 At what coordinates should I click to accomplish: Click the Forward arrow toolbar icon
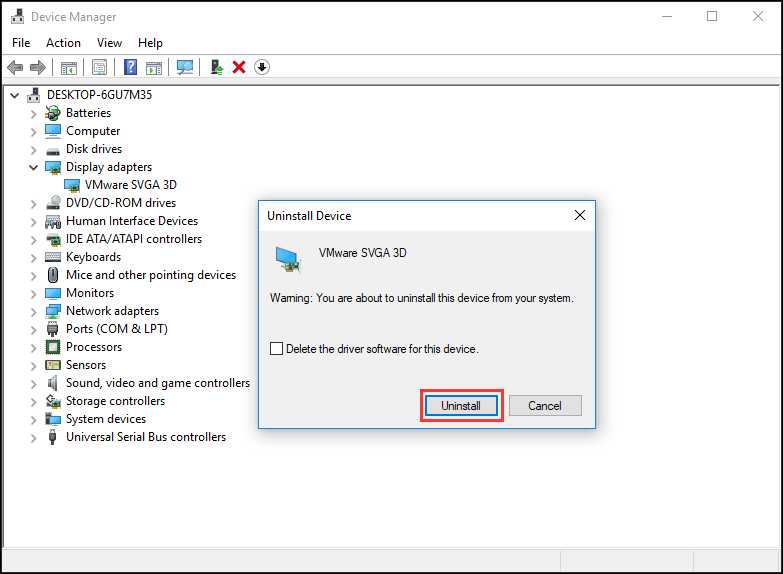(38, 67)
